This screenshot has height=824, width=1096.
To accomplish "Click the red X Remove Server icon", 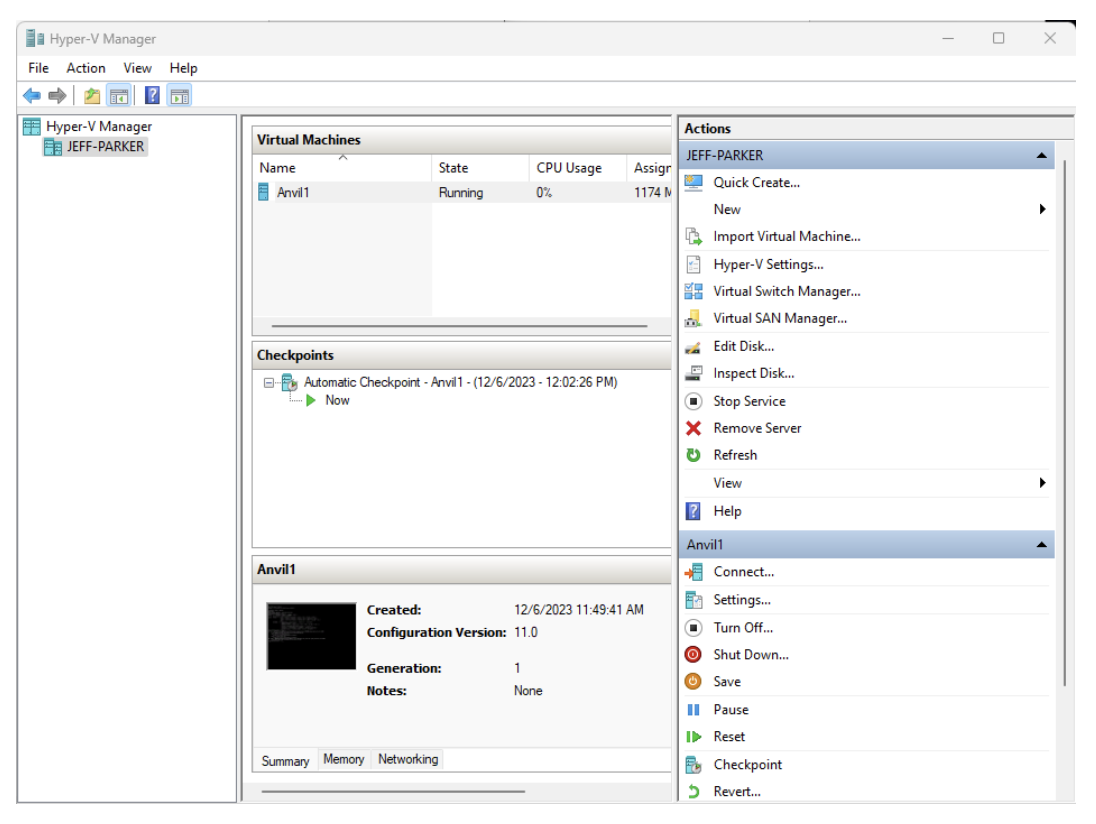I will coord(693,428).
